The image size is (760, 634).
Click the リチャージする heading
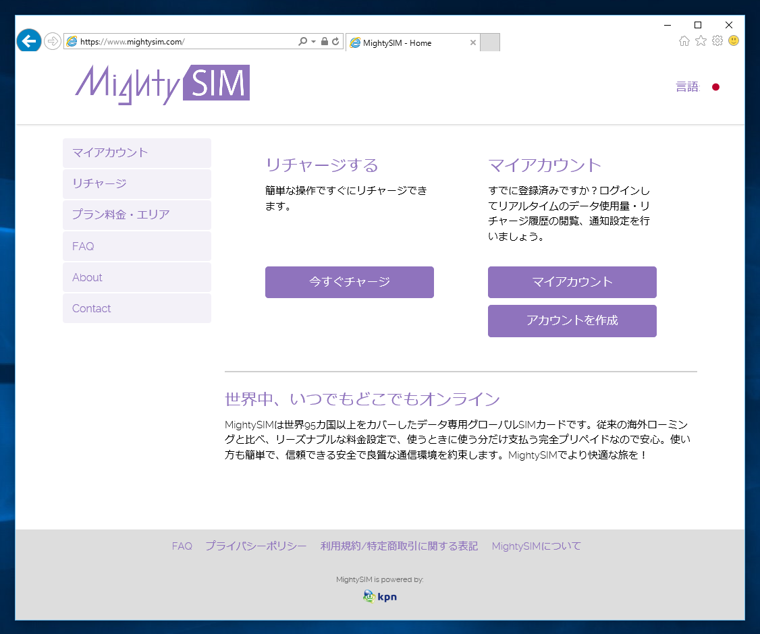pos(322,165)
